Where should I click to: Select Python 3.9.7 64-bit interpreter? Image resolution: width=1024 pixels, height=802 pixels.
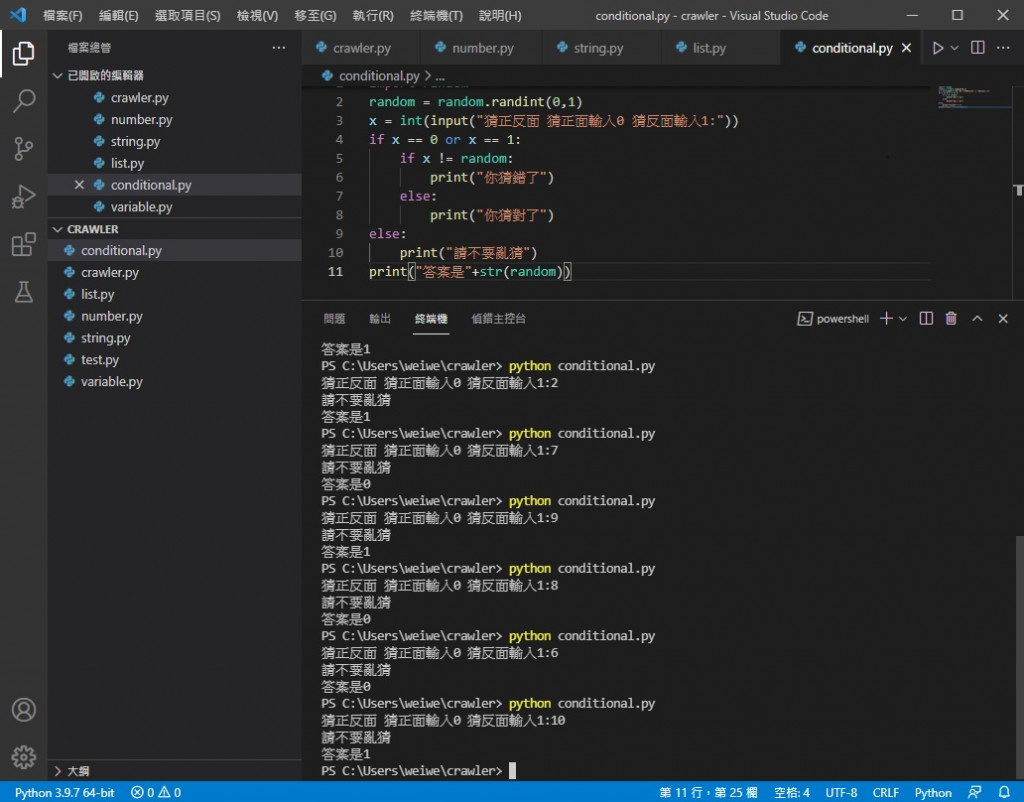point(64,793)
